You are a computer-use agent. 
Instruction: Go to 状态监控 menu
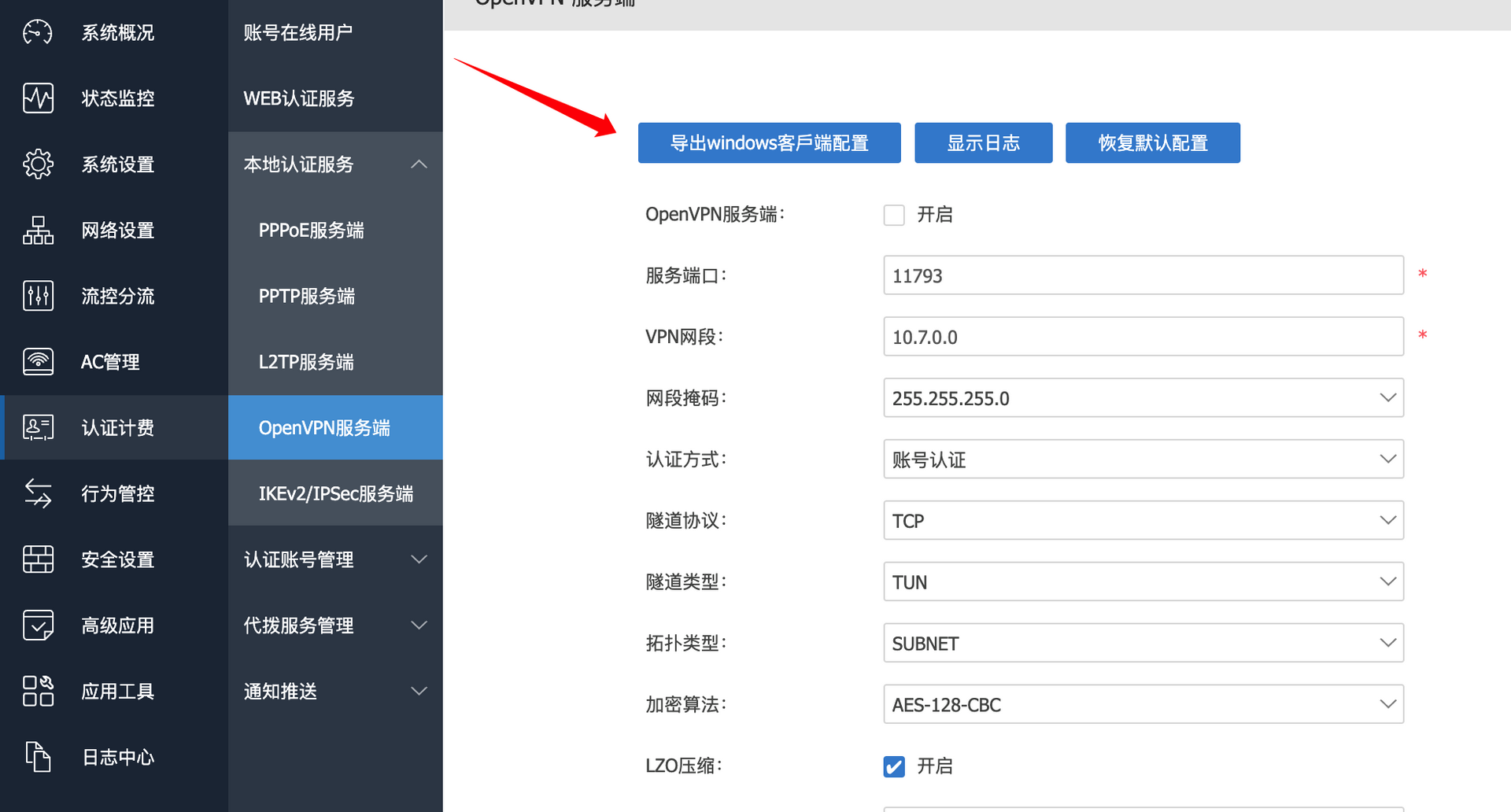(x=114, y=98)
